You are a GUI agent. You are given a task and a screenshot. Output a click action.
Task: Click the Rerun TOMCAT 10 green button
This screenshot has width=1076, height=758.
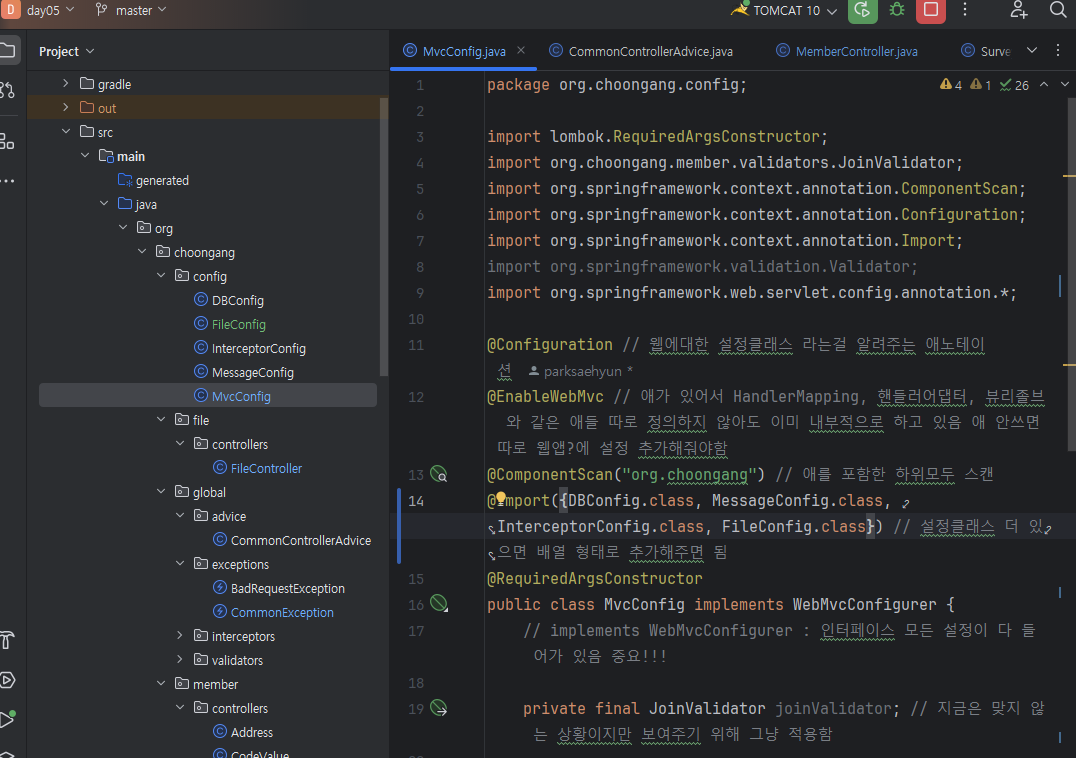[x=862, y=10]
